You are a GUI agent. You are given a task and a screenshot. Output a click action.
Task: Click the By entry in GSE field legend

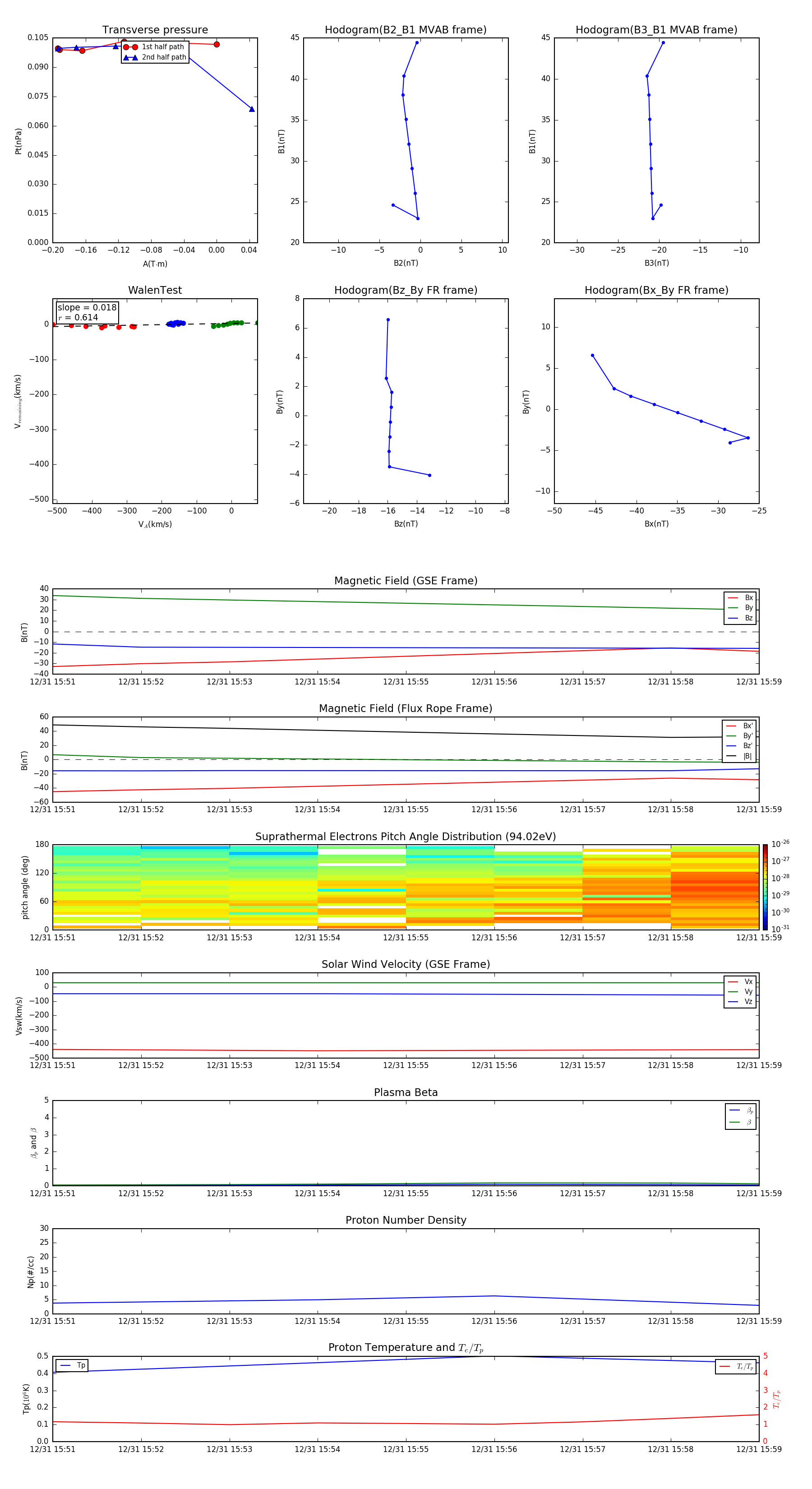[x=740, y=608]
